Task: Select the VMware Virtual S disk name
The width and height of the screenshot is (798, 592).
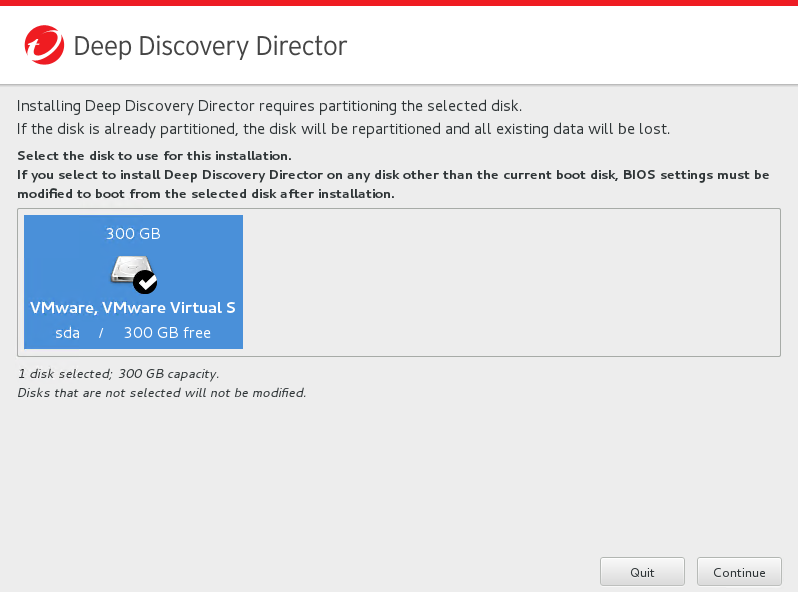Action: coord(133,307)
